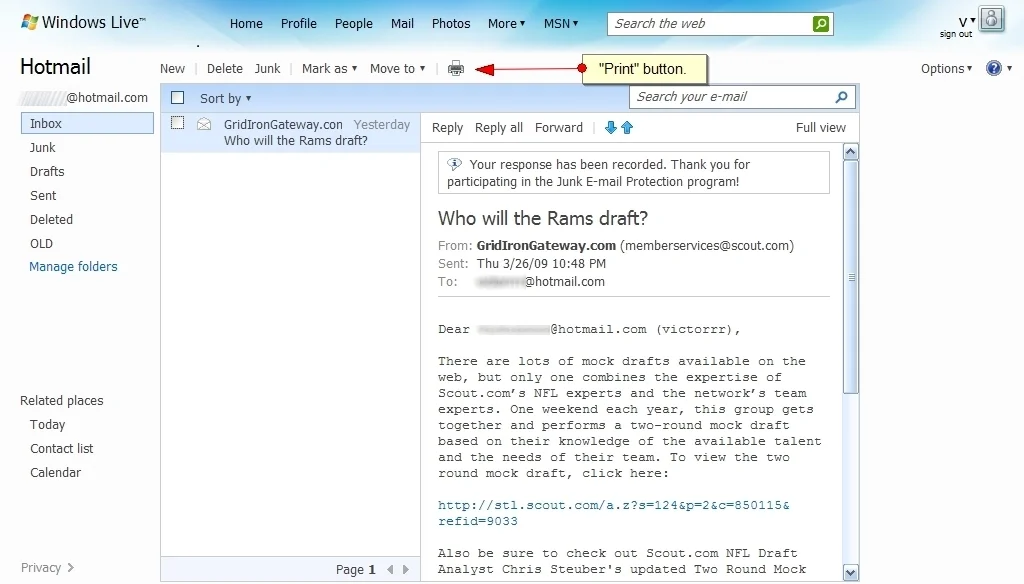The image size is (1024, 584).
Task: Open the Drafts folder
Action: point(47,172)
